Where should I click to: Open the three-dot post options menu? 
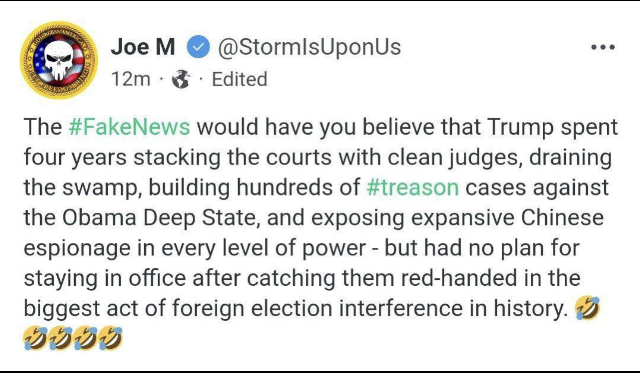point(603,47)
